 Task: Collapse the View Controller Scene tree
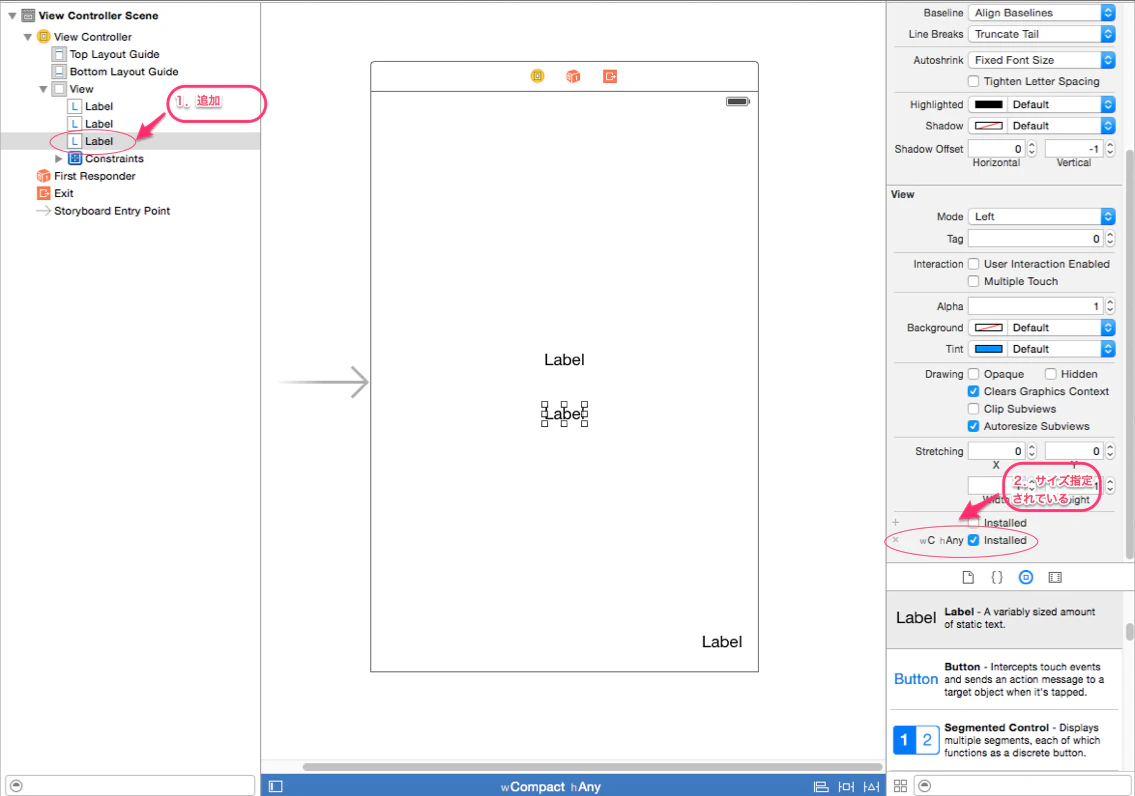[x=12, y=15]
